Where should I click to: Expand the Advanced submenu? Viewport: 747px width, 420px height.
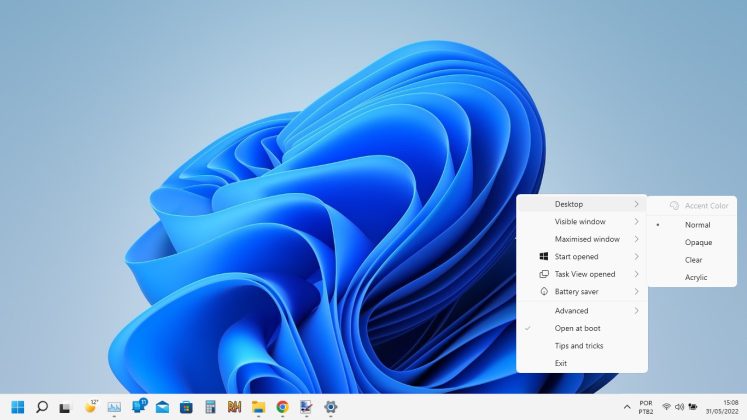click(582, 310)
